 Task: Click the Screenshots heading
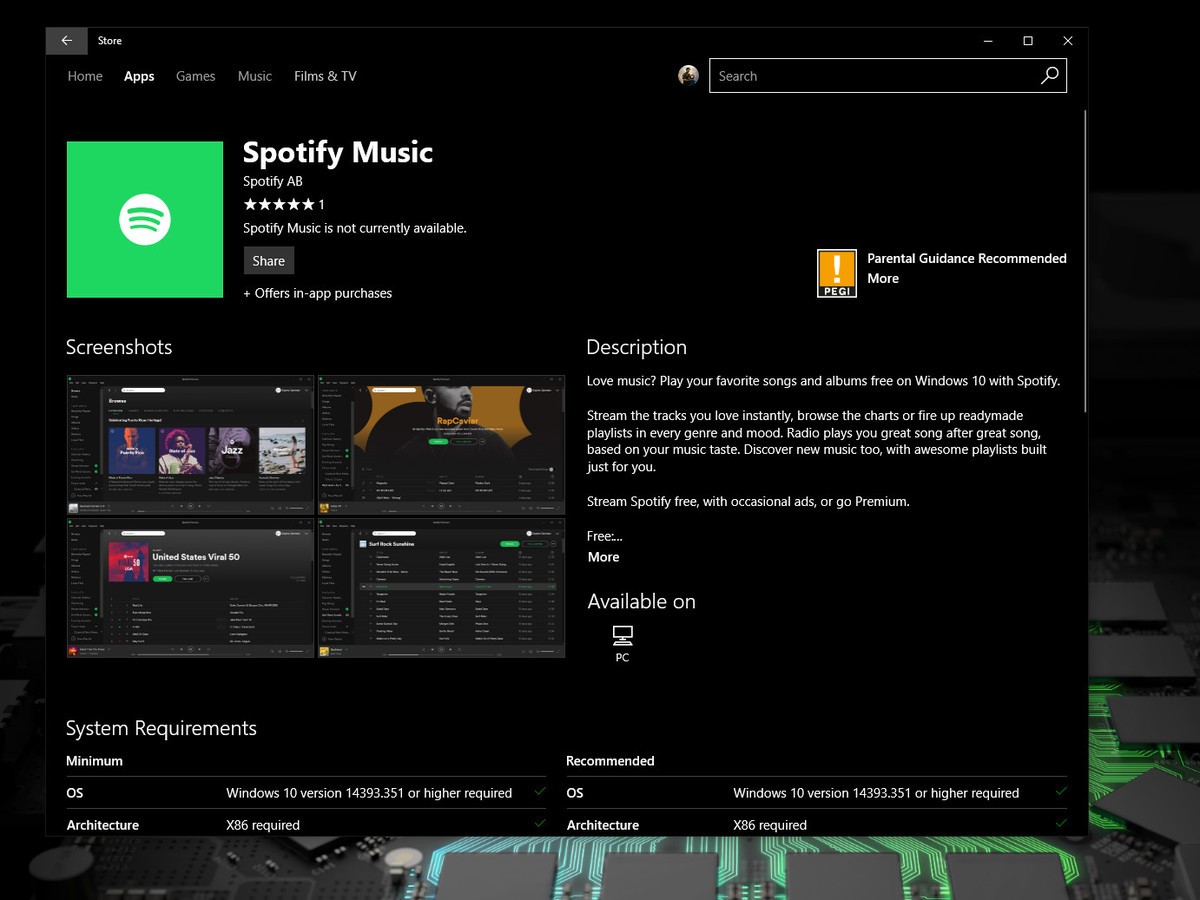coord(119,347)
